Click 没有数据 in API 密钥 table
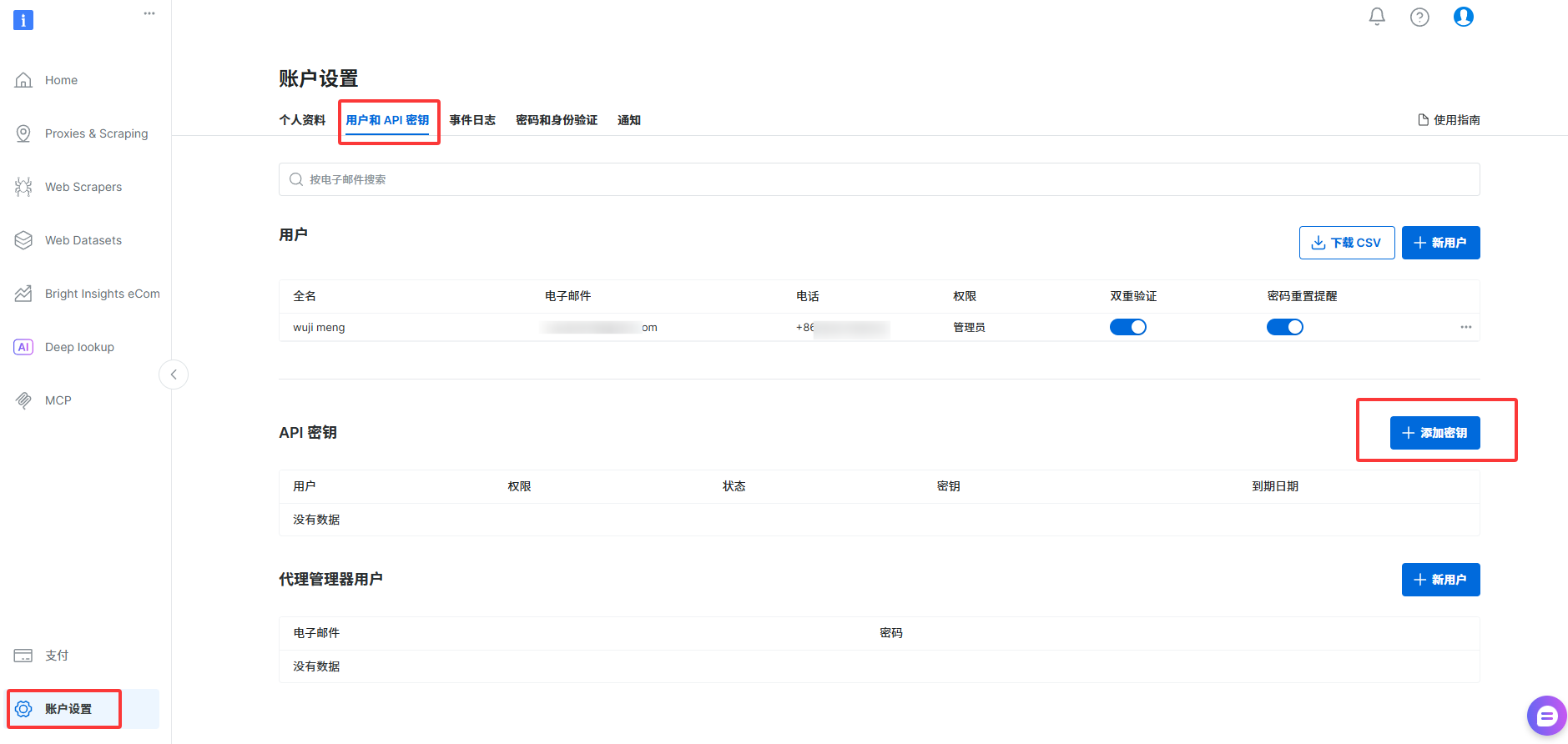This screenshot has height=744, width=1568. click(x=316, y=520)
